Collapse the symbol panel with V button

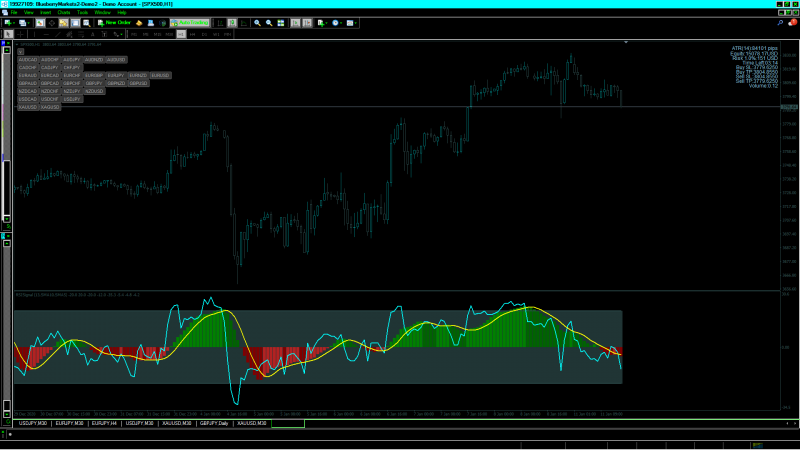click(20, 51)
